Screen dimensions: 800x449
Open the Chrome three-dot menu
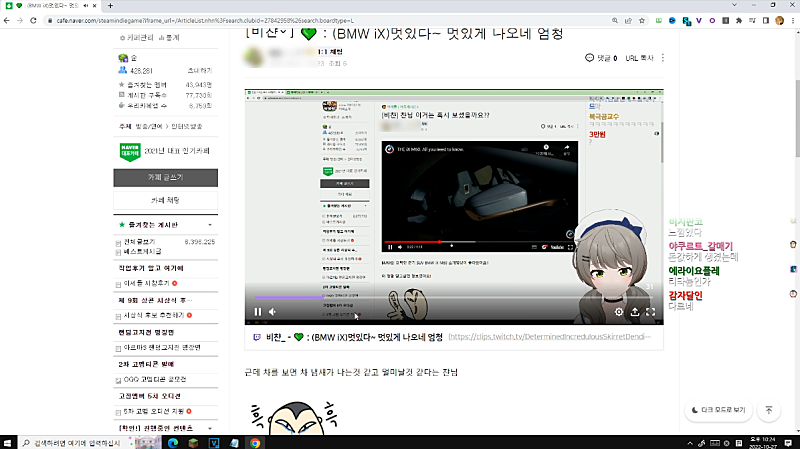tap(792, 20)
